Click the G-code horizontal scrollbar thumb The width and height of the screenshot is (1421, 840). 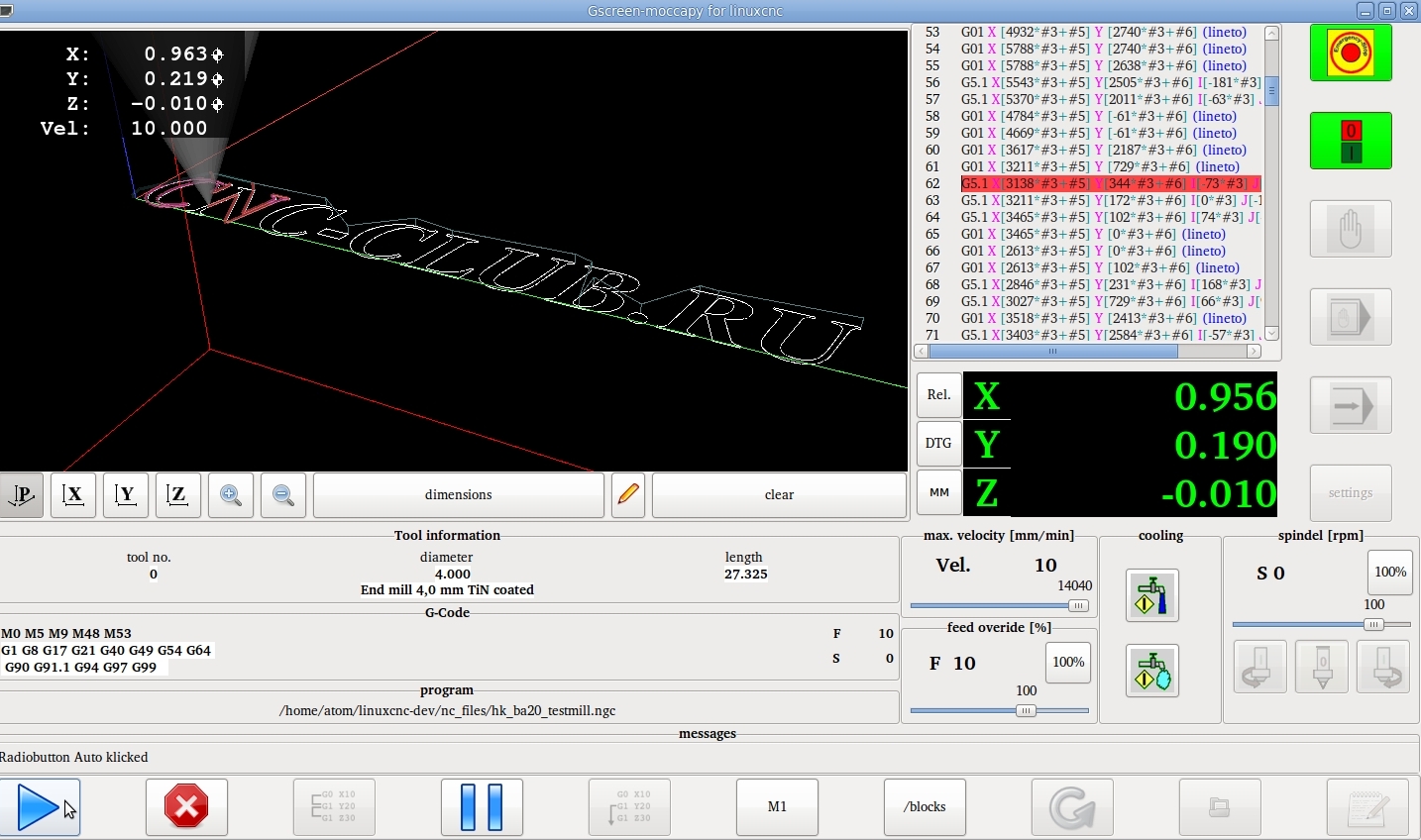(x=1053, y=352)
